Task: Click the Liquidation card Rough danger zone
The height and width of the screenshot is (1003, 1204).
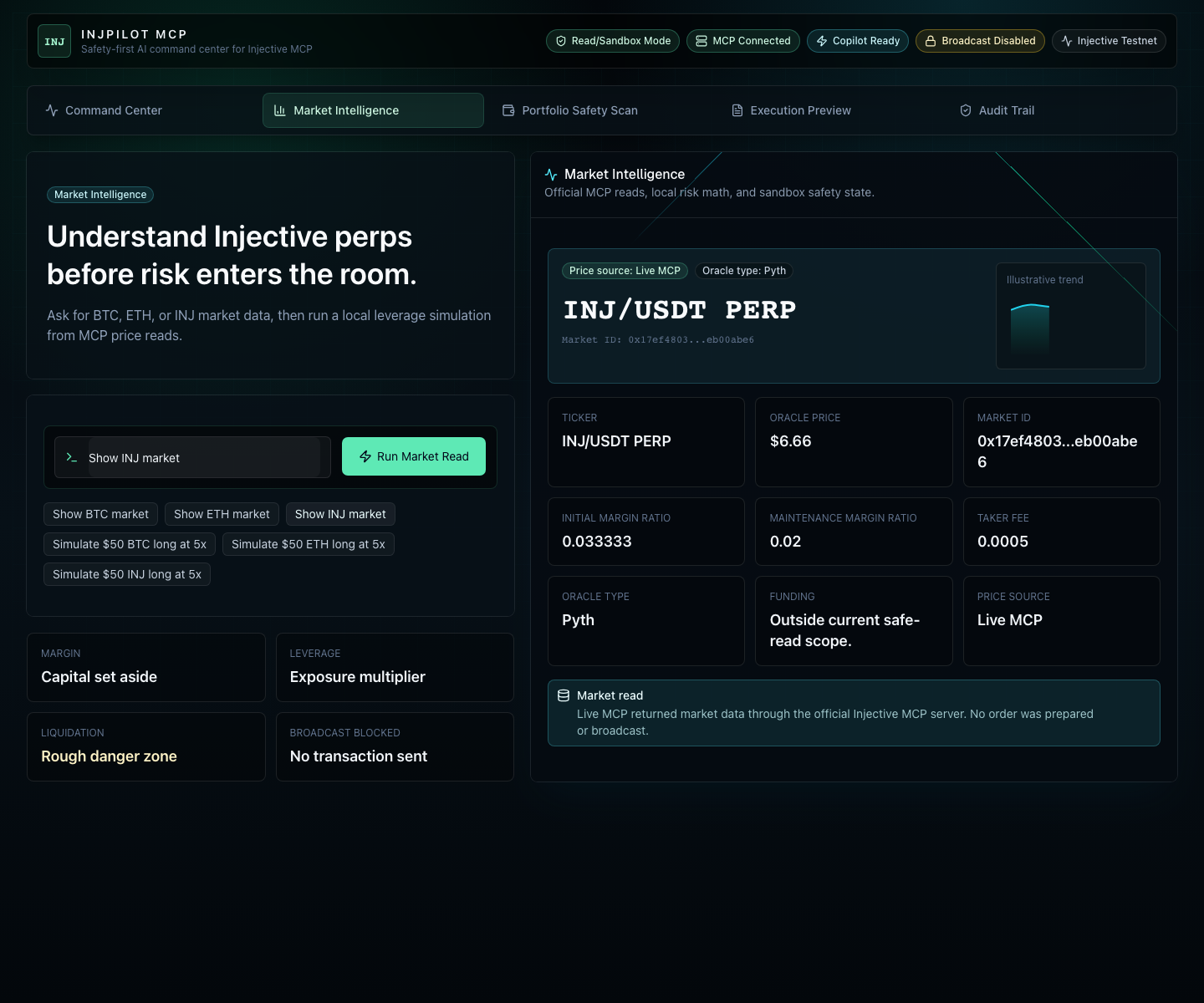Action: click(146, 746)
